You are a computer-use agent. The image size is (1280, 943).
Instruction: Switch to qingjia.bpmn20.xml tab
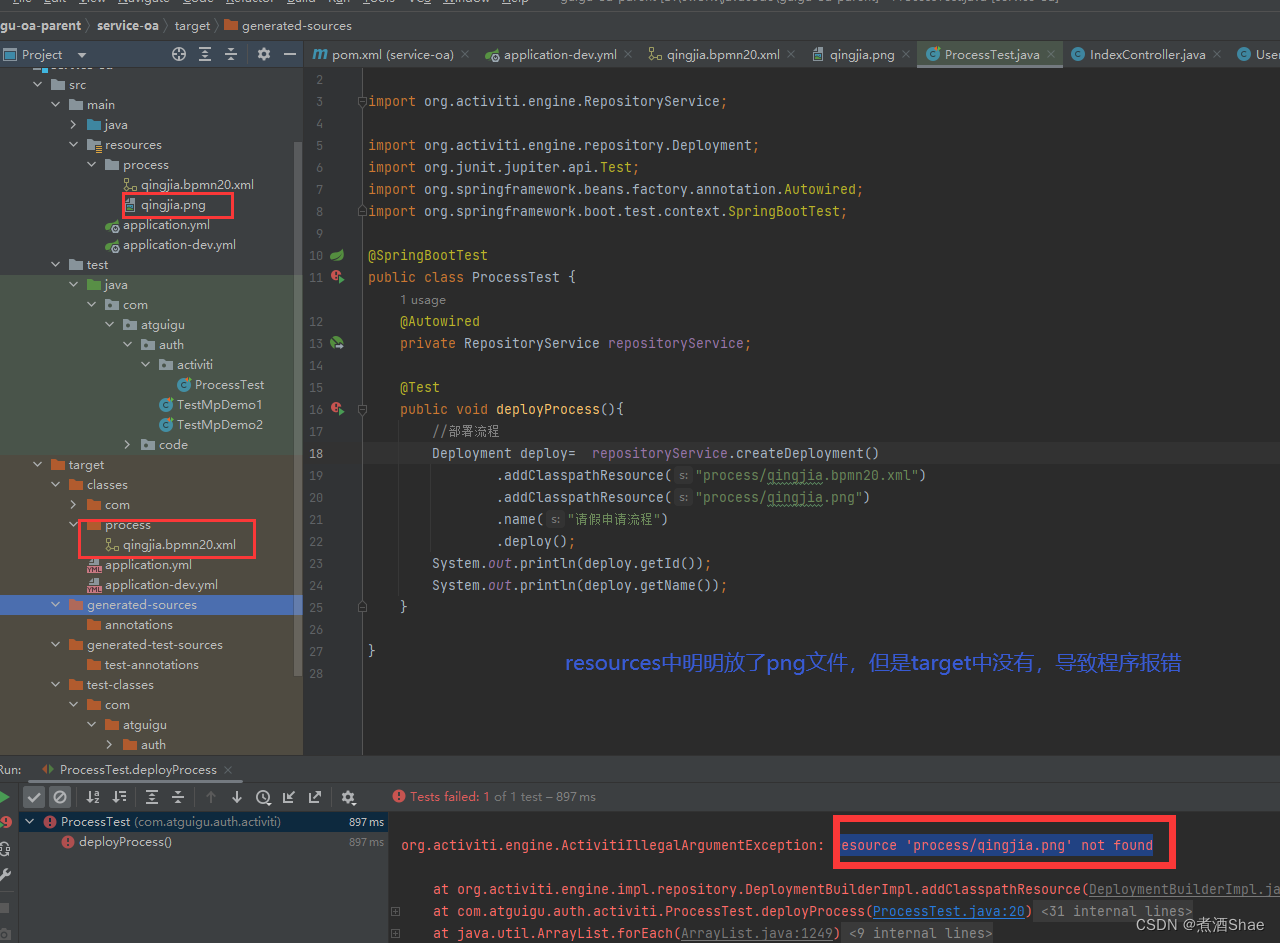[x=714, y=55]
